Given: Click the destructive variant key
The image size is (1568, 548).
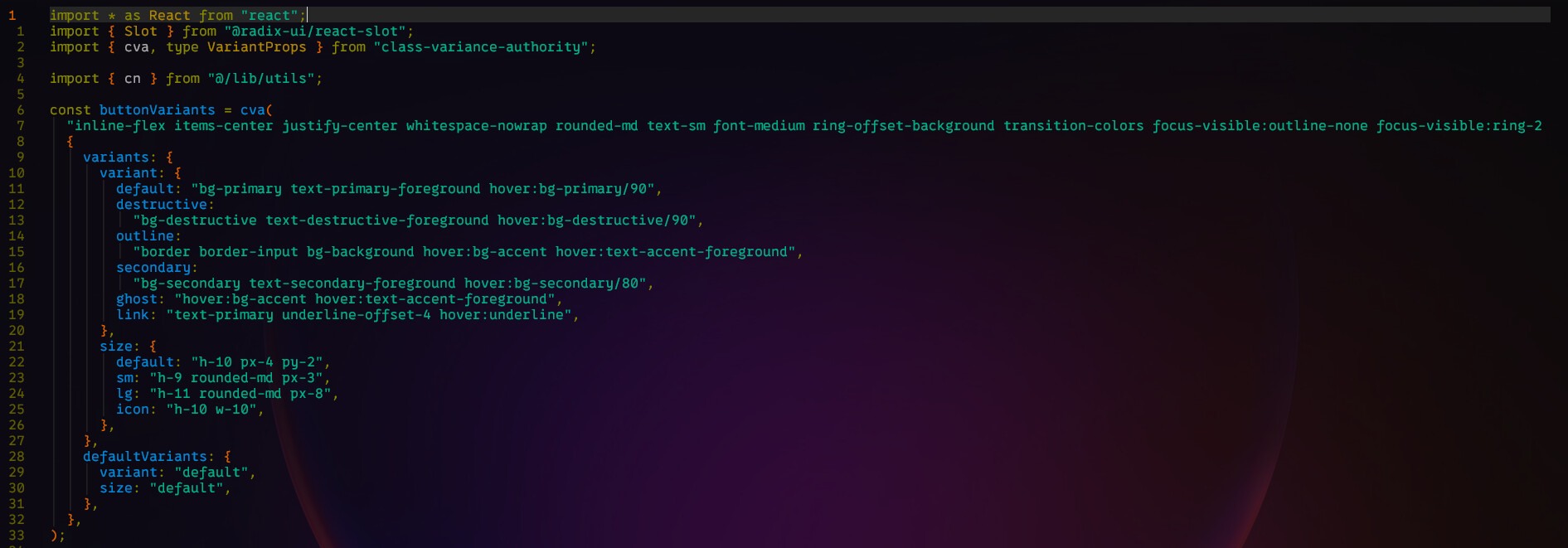Looking at the screenshot, I should click(x=161, y=205).
